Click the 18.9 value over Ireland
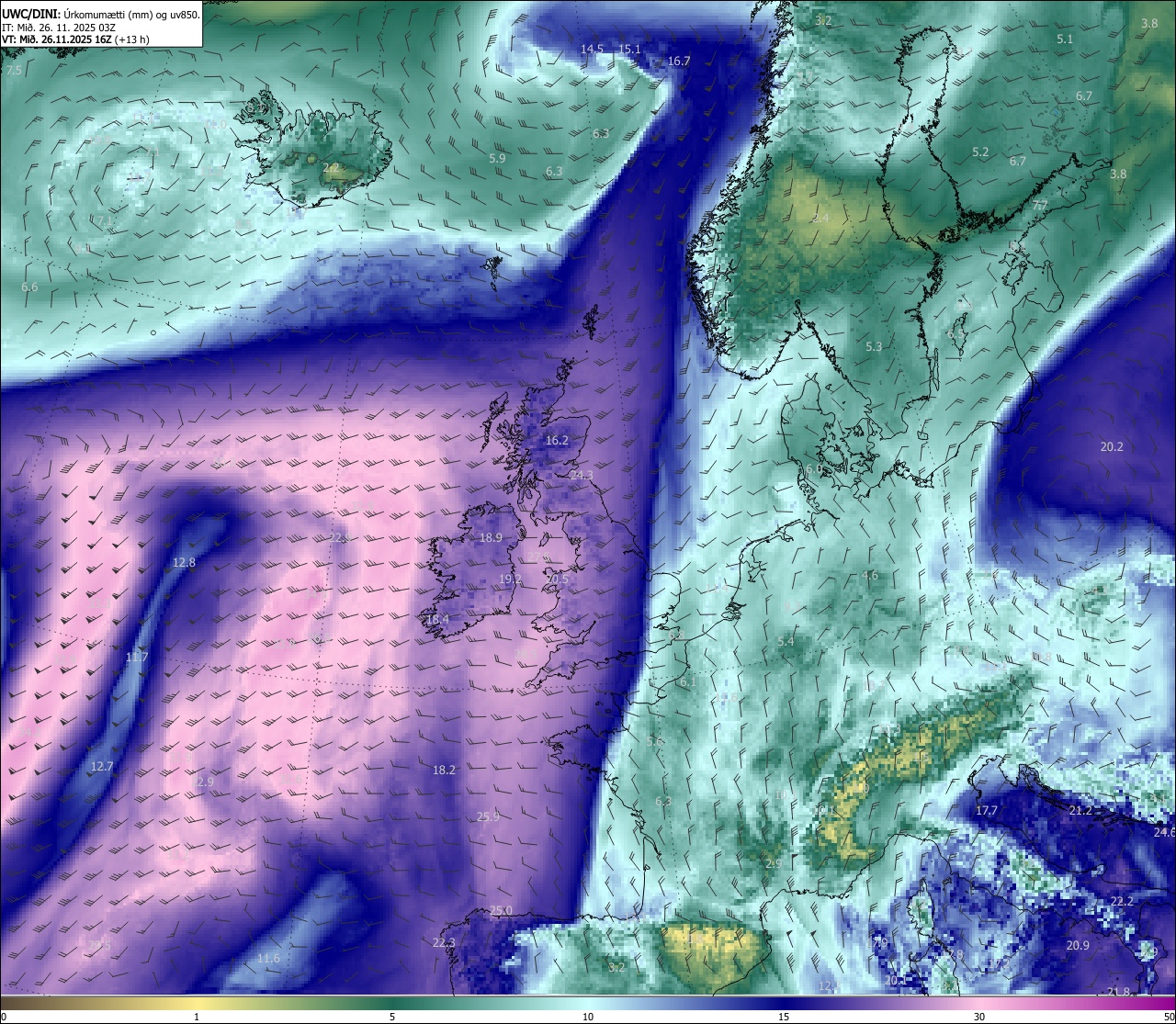The width and height of the screenshot is (1176, 1024). tap(491, 537)
